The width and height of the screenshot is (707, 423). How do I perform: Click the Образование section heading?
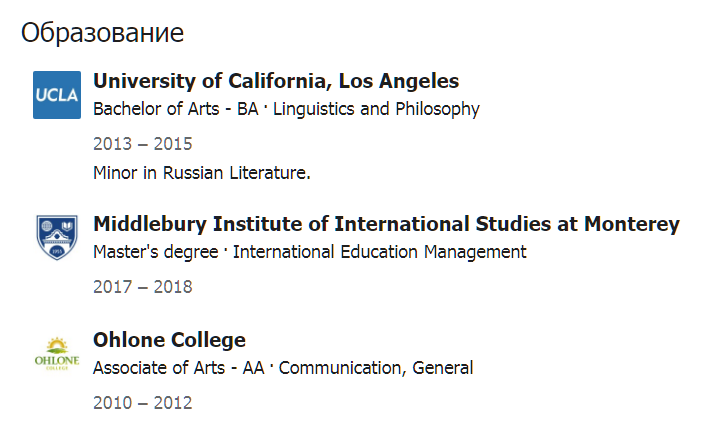pyautogui.click(x=103, y=32)
